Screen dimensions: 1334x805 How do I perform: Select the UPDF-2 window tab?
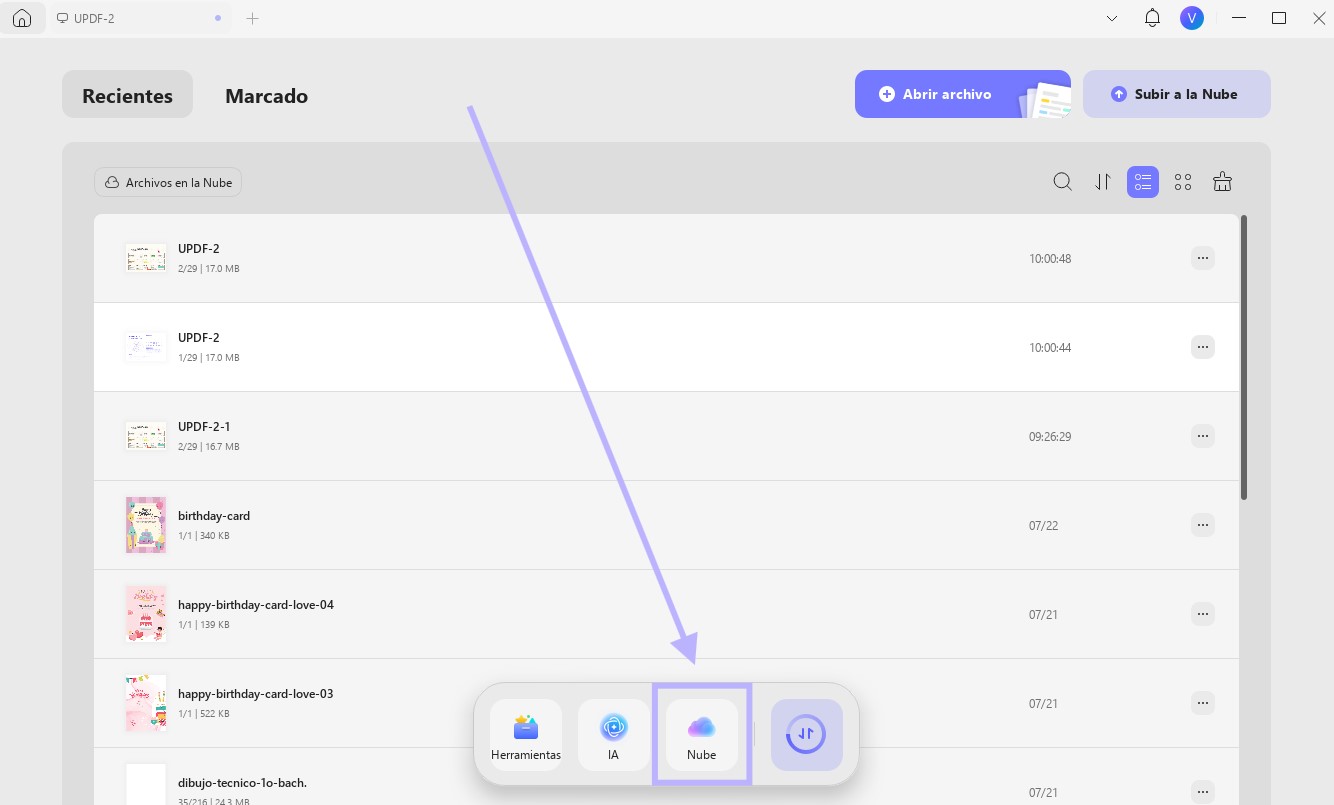click(x=139, y=18)
